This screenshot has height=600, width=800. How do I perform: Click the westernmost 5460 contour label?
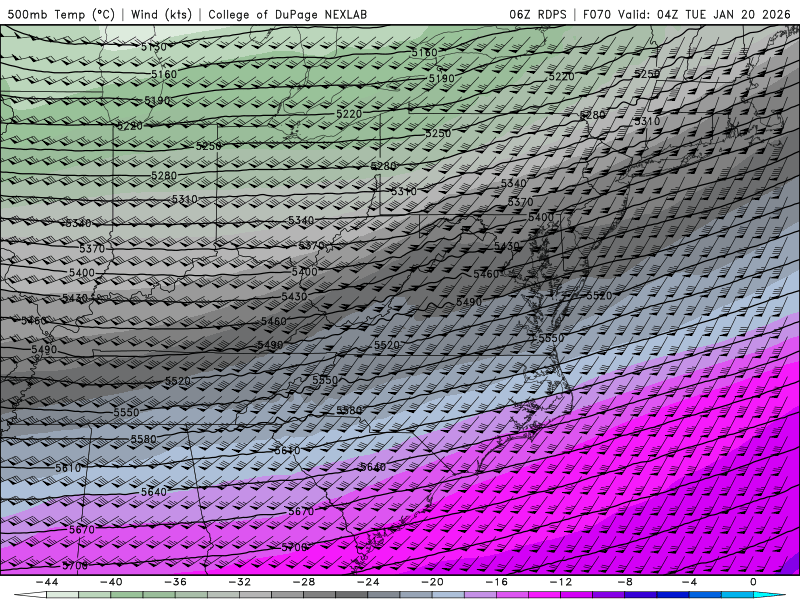34,320
